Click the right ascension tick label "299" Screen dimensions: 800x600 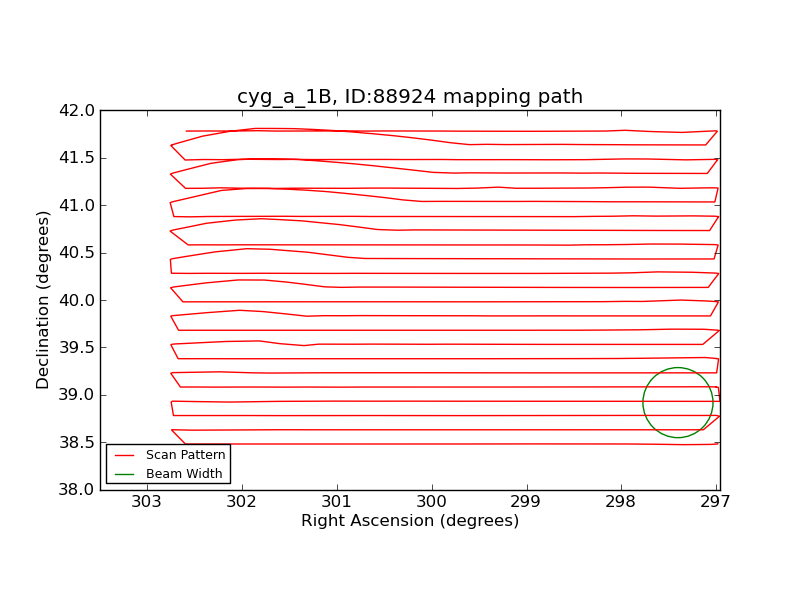coord(526,502)
